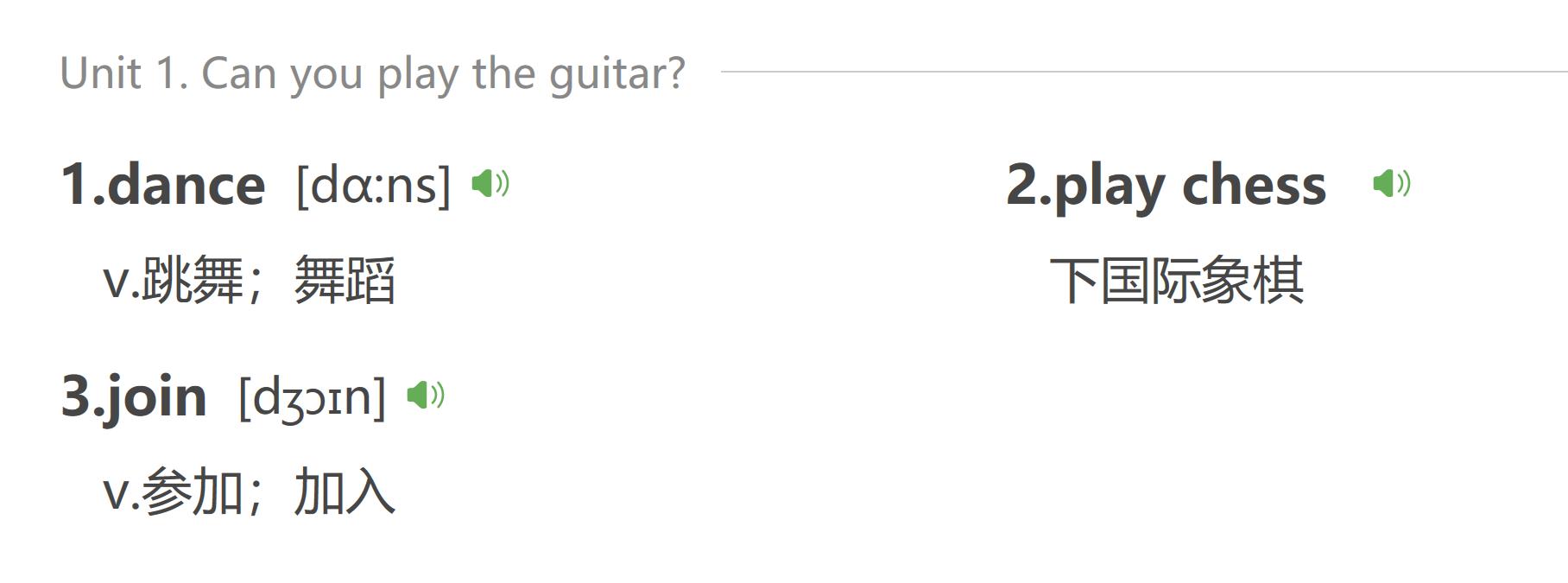Click the "v." label under dance
The height and width of the screenshot is (583, 1568).
pos(120,282)
